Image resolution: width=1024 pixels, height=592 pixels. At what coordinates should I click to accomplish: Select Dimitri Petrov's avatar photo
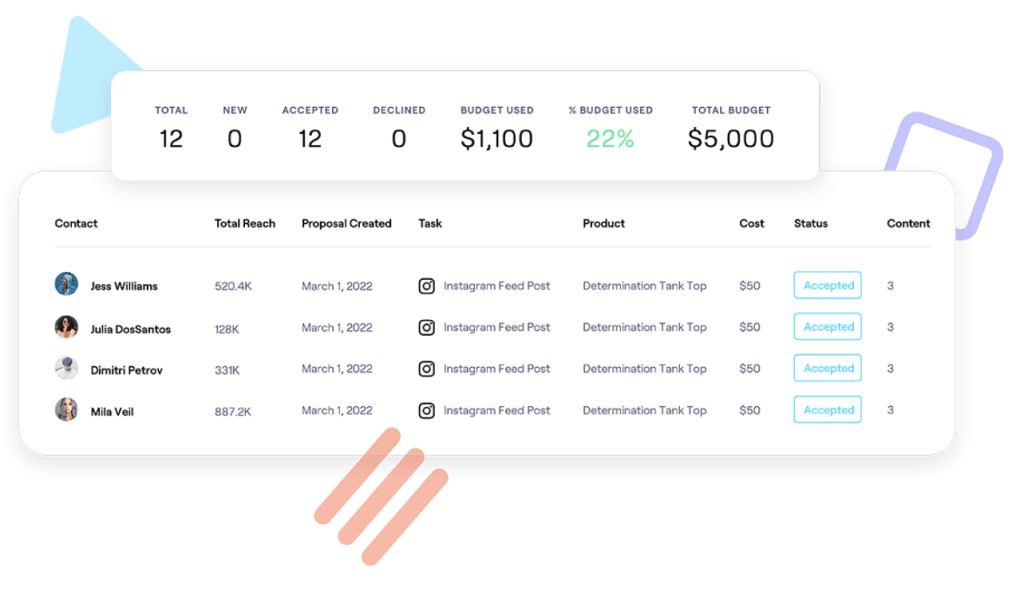pos(66,369)
